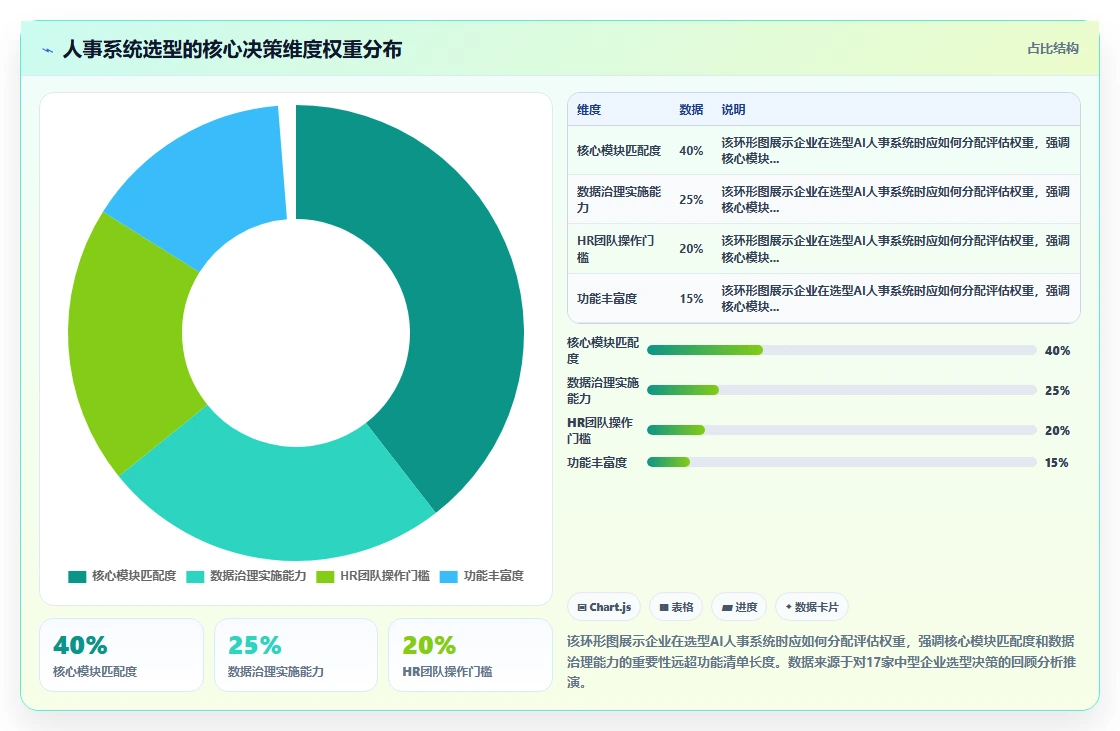Image resolution: width=1120 pixels, height=731 pixels.
Task: Click the HR团队操作门槛 progress bar
Action: [841, 430]
